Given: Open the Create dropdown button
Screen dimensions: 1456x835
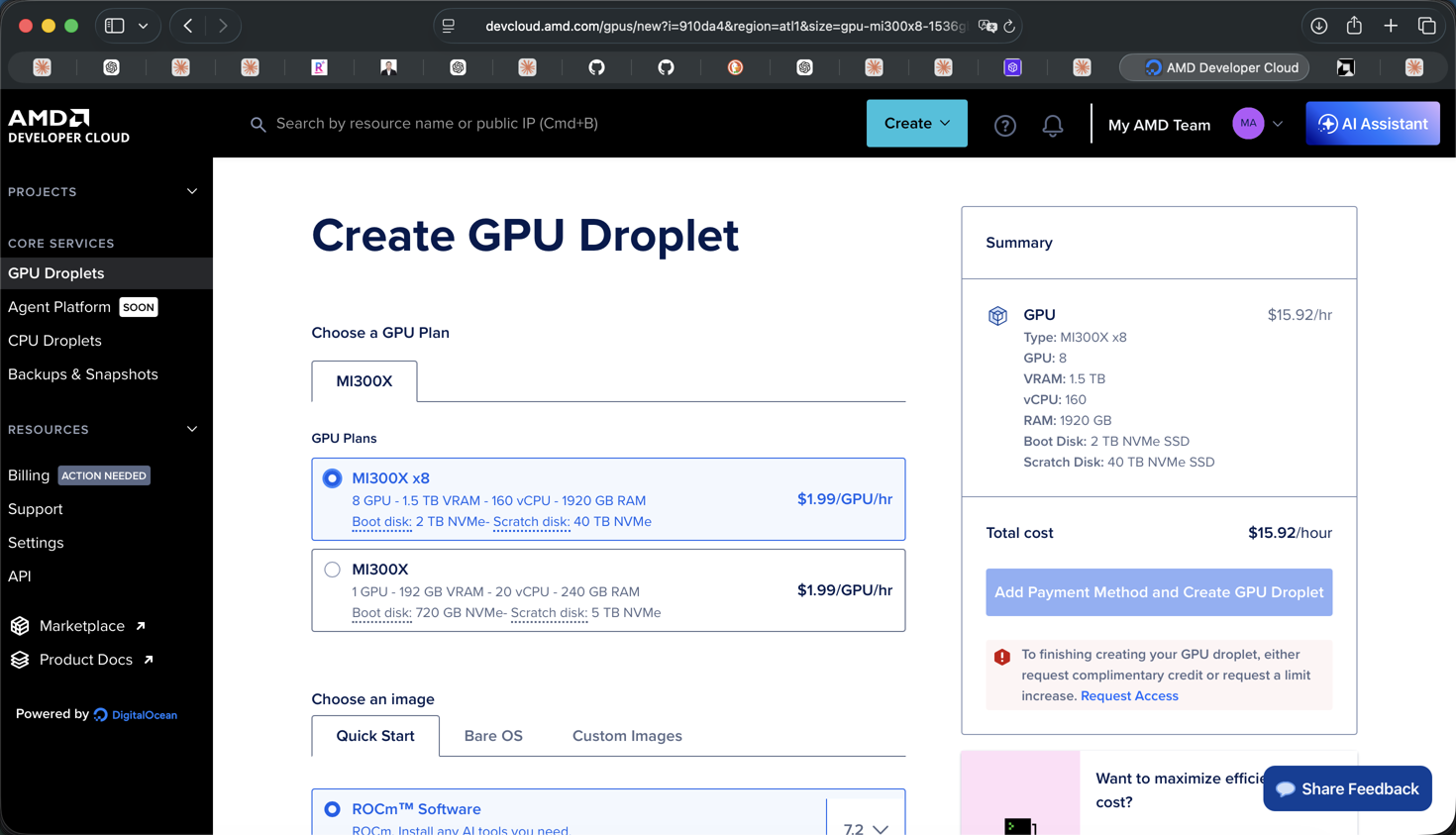Looking at the screenshot, I should [916, 124].
